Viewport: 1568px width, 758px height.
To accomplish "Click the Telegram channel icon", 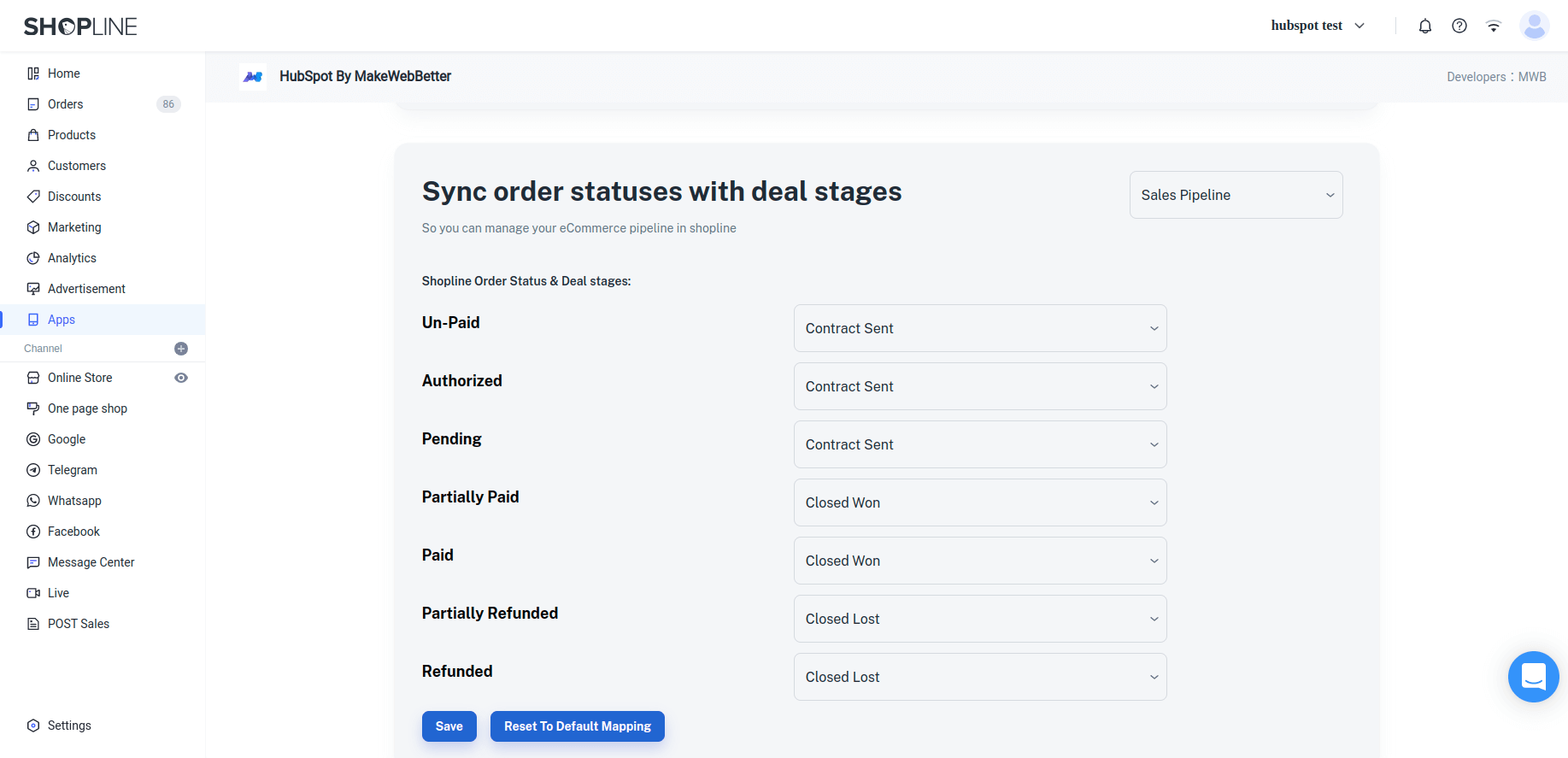I will click(33, 470).
